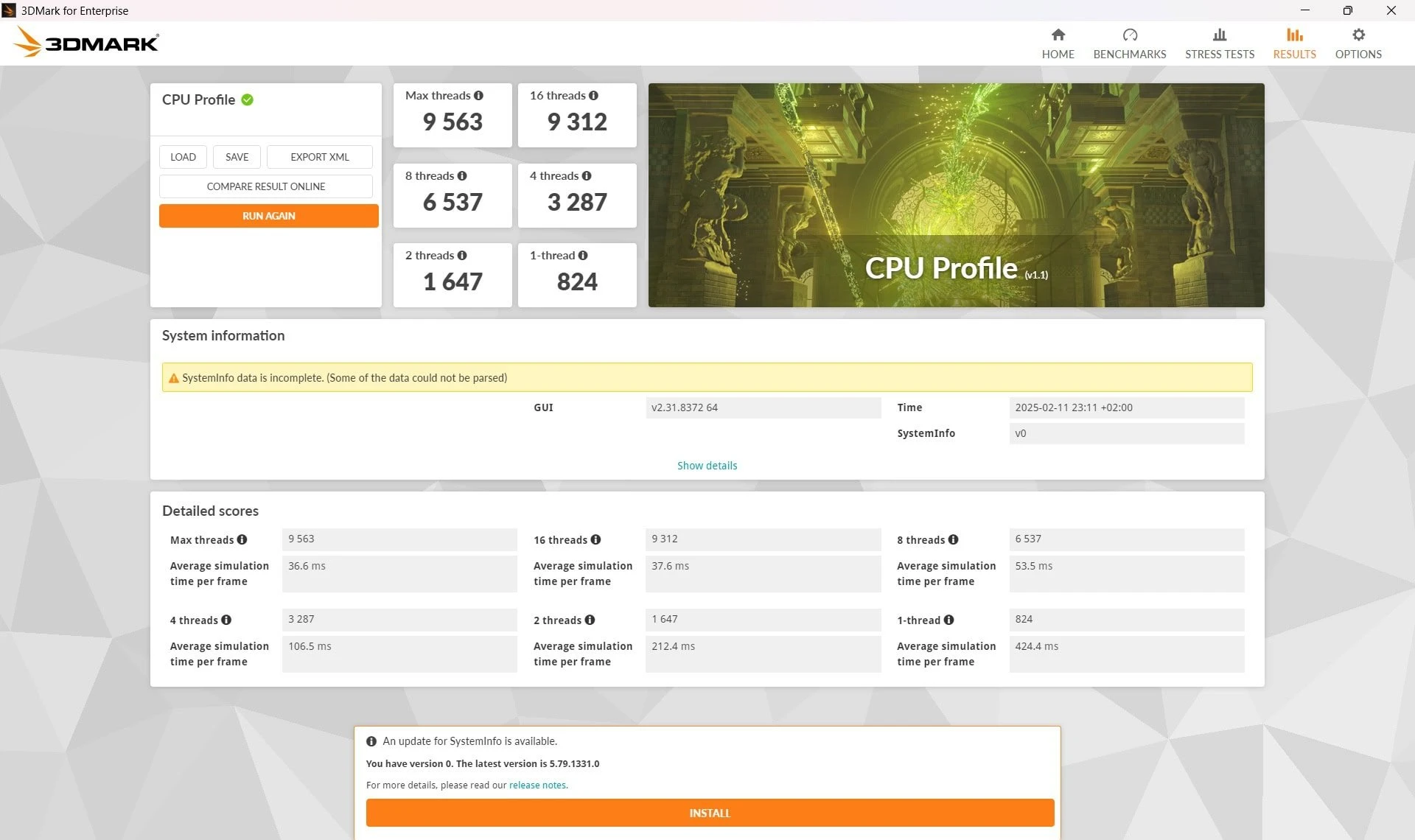Click info icon next to Max threads in Detailed scores
The image size is (1415, 840).
pos(242,539)
